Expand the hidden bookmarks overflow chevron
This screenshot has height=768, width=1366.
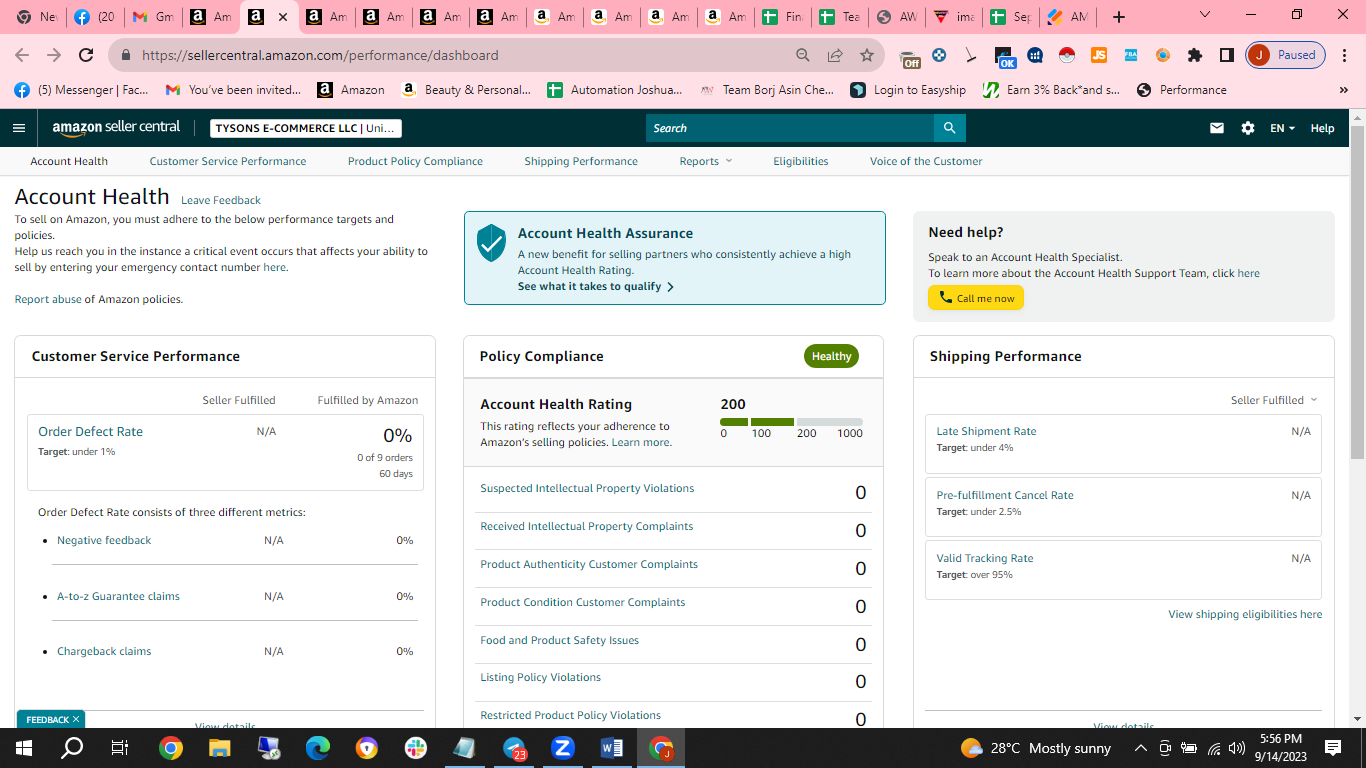[1343, 90]
